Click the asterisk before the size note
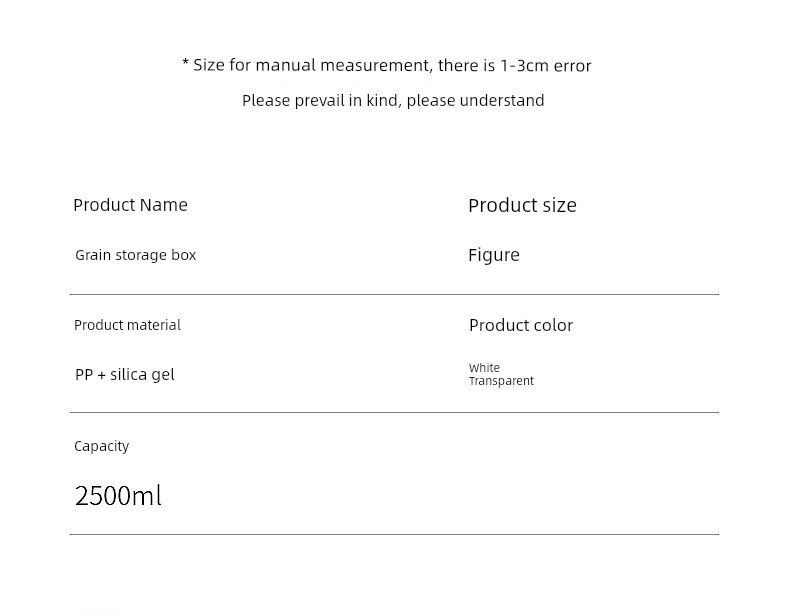Image resolution: width=790 pixels, height=616 pixels. [185, 64]
